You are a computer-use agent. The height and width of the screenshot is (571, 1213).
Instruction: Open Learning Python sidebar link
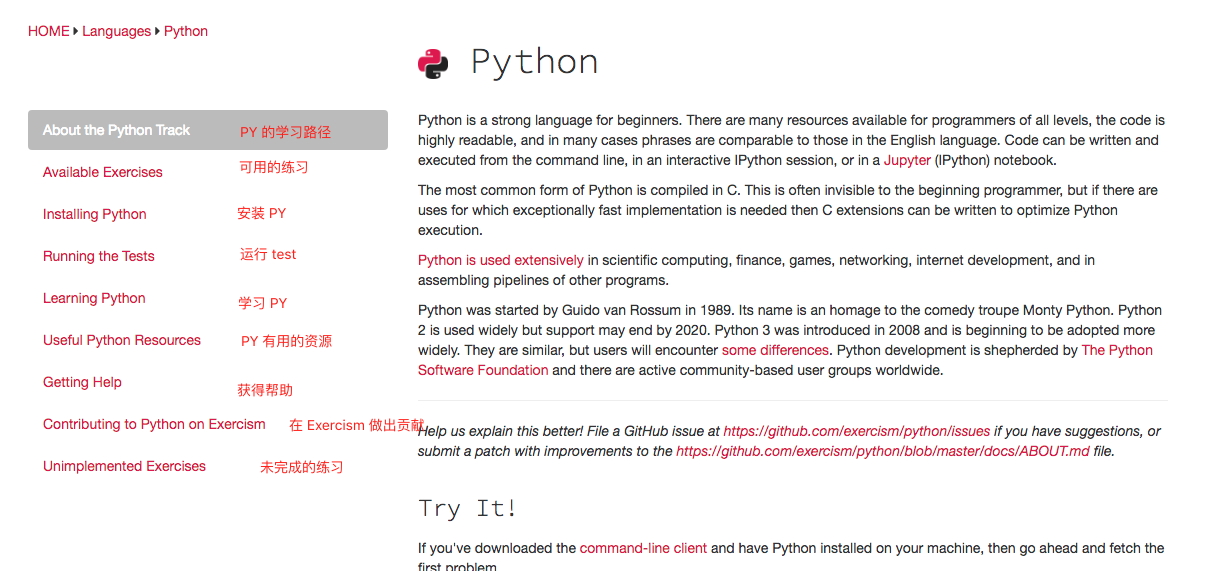(94, 298)
